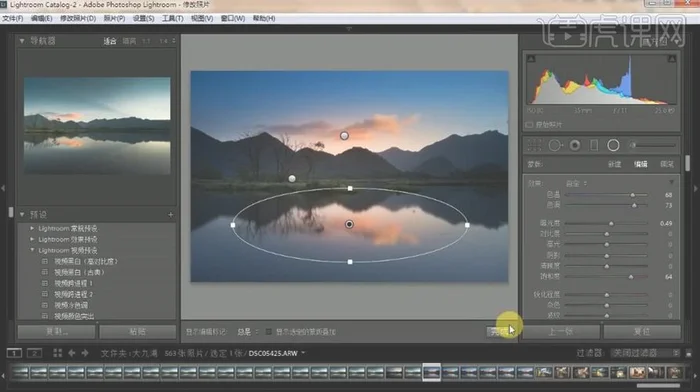Viewport: 700px width, 392px height.
Task: Open the Tools (T) menu
Action: (172, 18)
